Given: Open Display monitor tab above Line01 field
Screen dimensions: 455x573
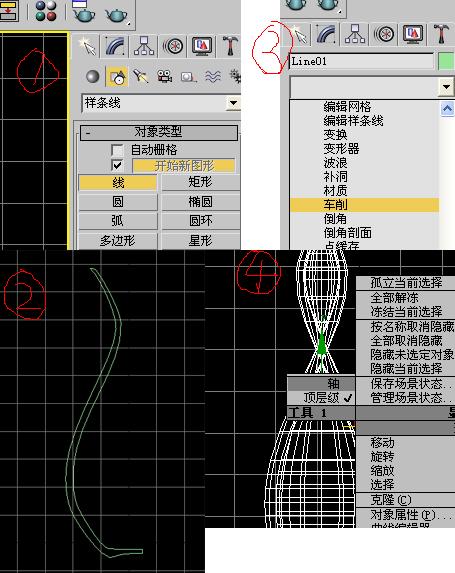Looking at the screenshot, I should pos(413,34).
